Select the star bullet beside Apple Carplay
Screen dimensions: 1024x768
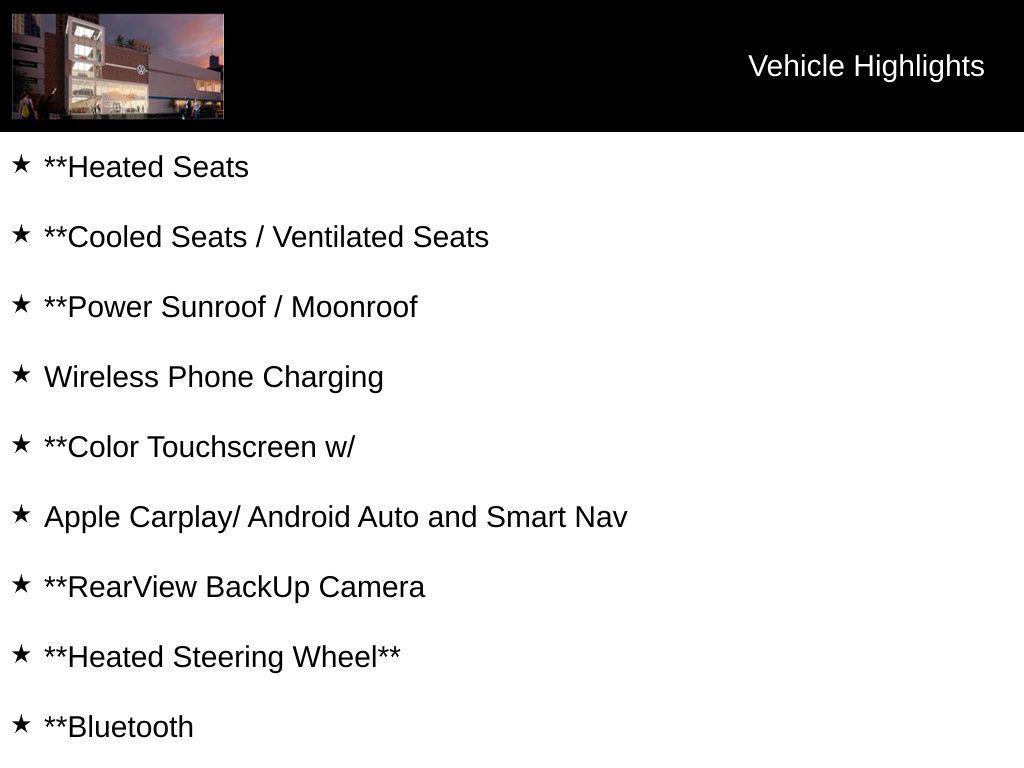(x=21, y=514)
